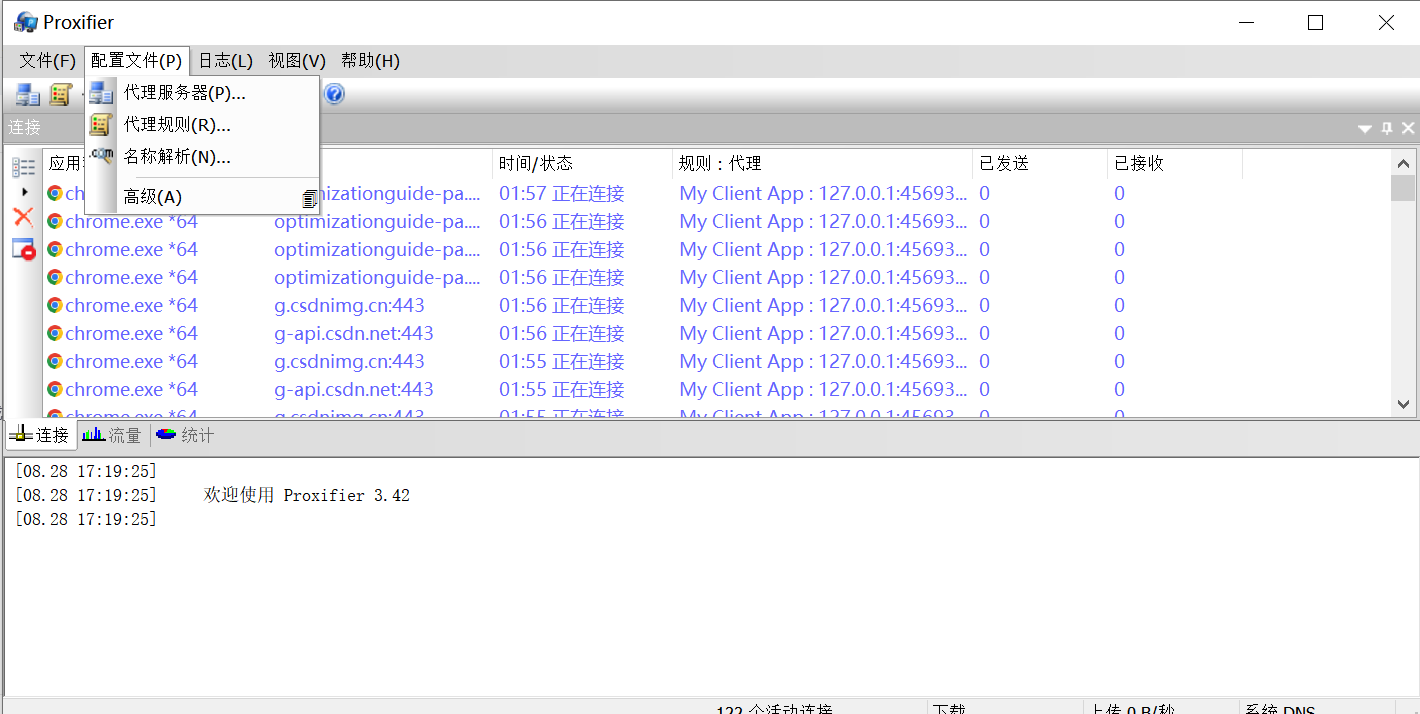
Task: Click Chrome icon of g.csdnimg.cn 01:56 row
Action: tap(55, 305)
